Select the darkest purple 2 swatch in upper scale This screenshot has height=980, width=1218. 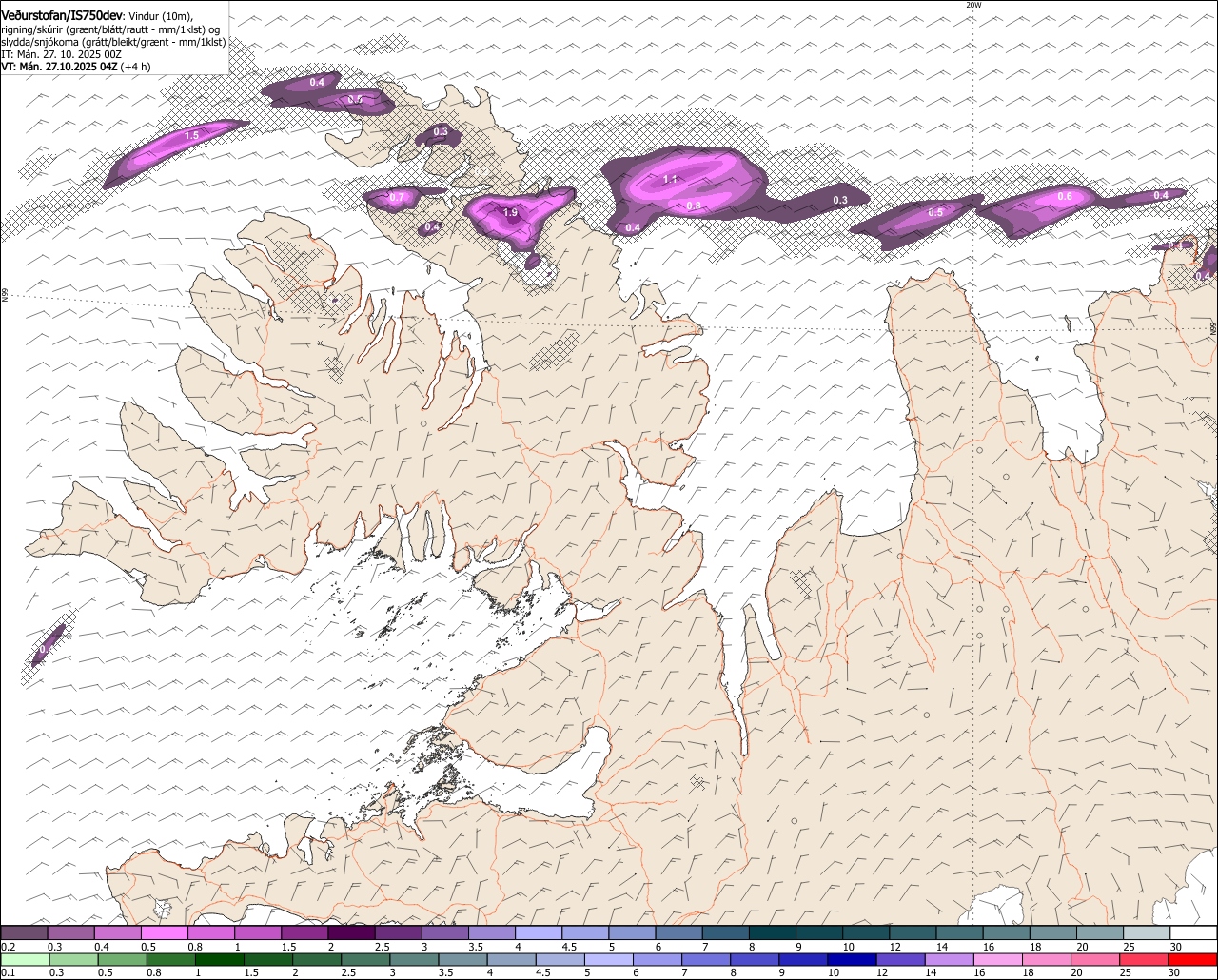(353, 933)
